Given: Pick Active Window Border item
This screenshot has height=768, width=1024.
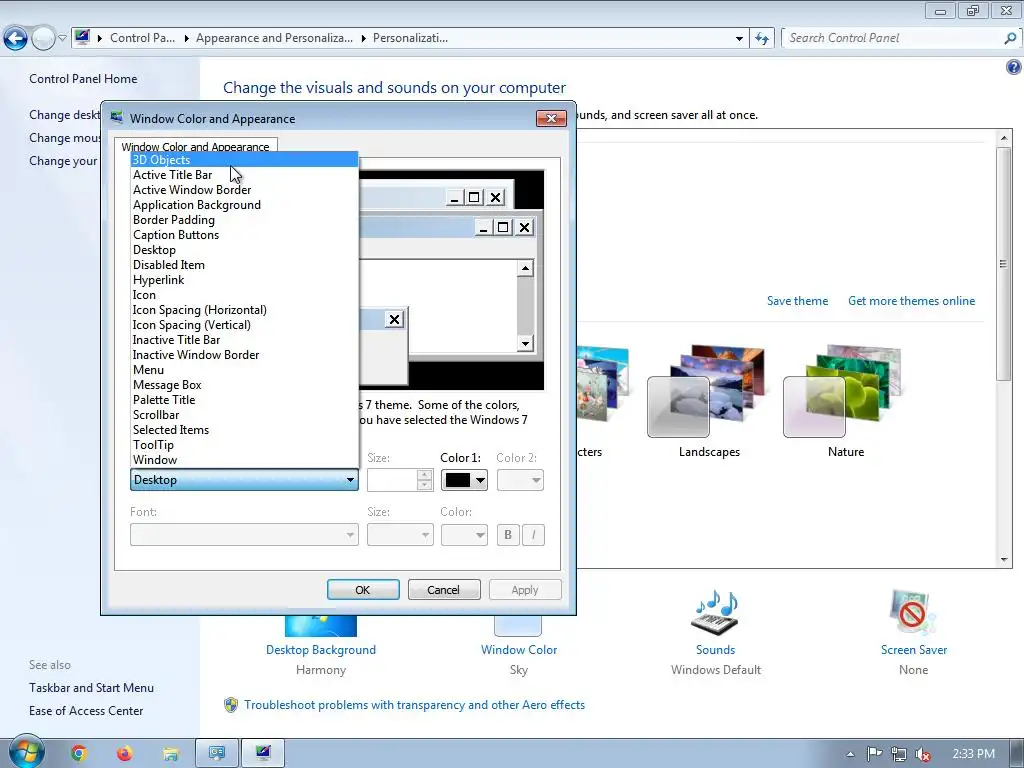Looking at the screenshot, I should (244, 189).
